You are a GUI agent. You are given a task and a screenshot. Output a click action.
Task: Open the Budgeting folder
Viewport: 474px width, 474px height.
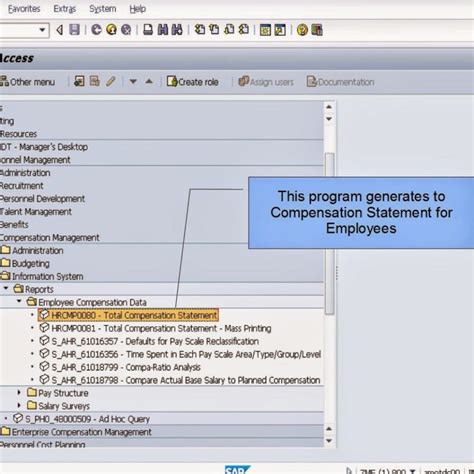coord(25,263)
